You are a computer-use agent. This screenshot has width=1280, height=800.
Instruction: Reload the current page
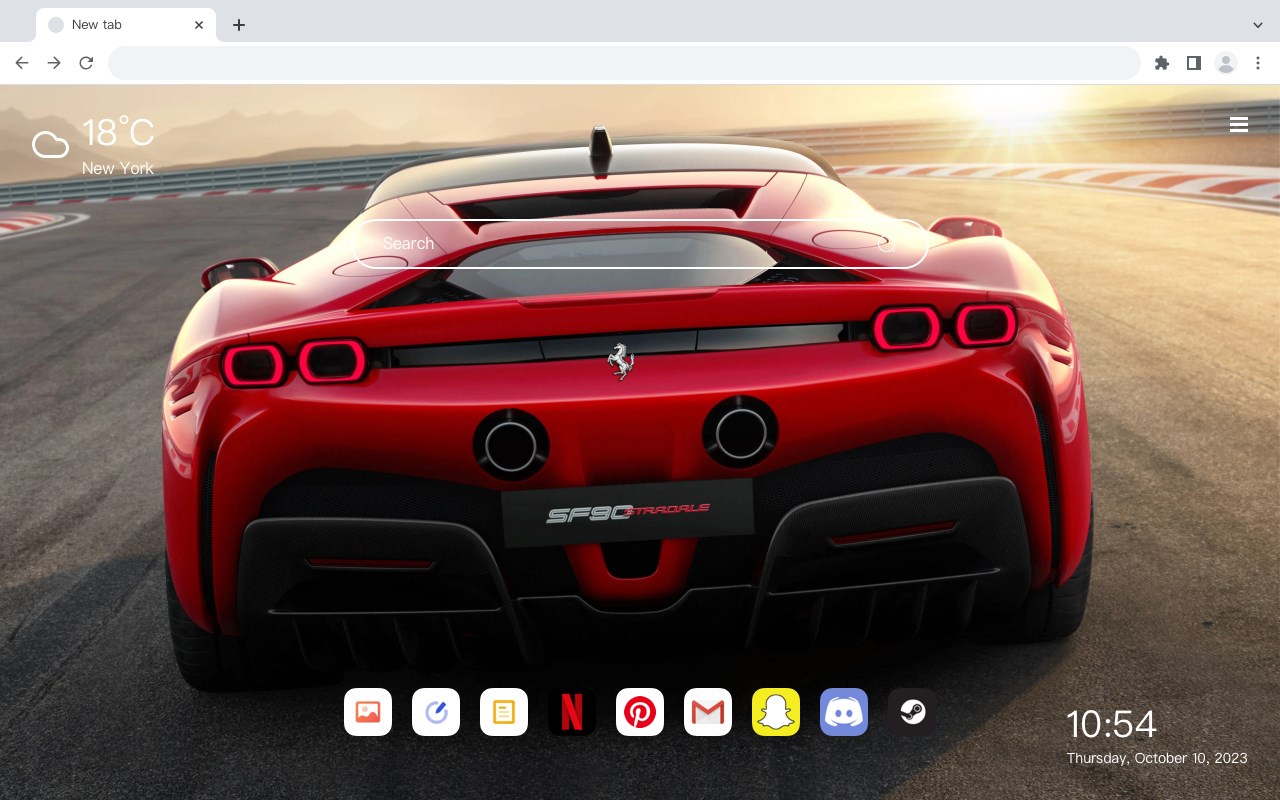pyautogui.click(x=86, y=63)
